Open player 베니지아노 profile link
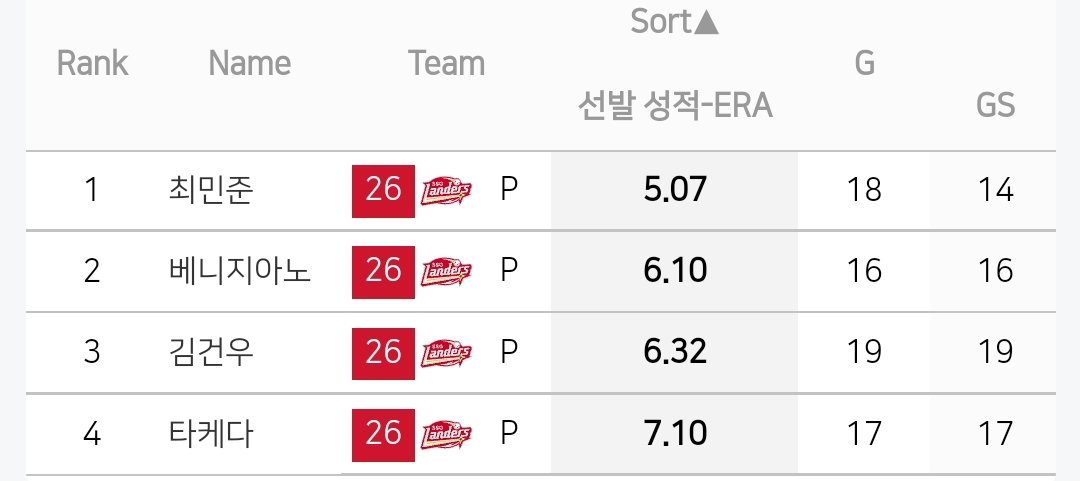 [240, 272]
